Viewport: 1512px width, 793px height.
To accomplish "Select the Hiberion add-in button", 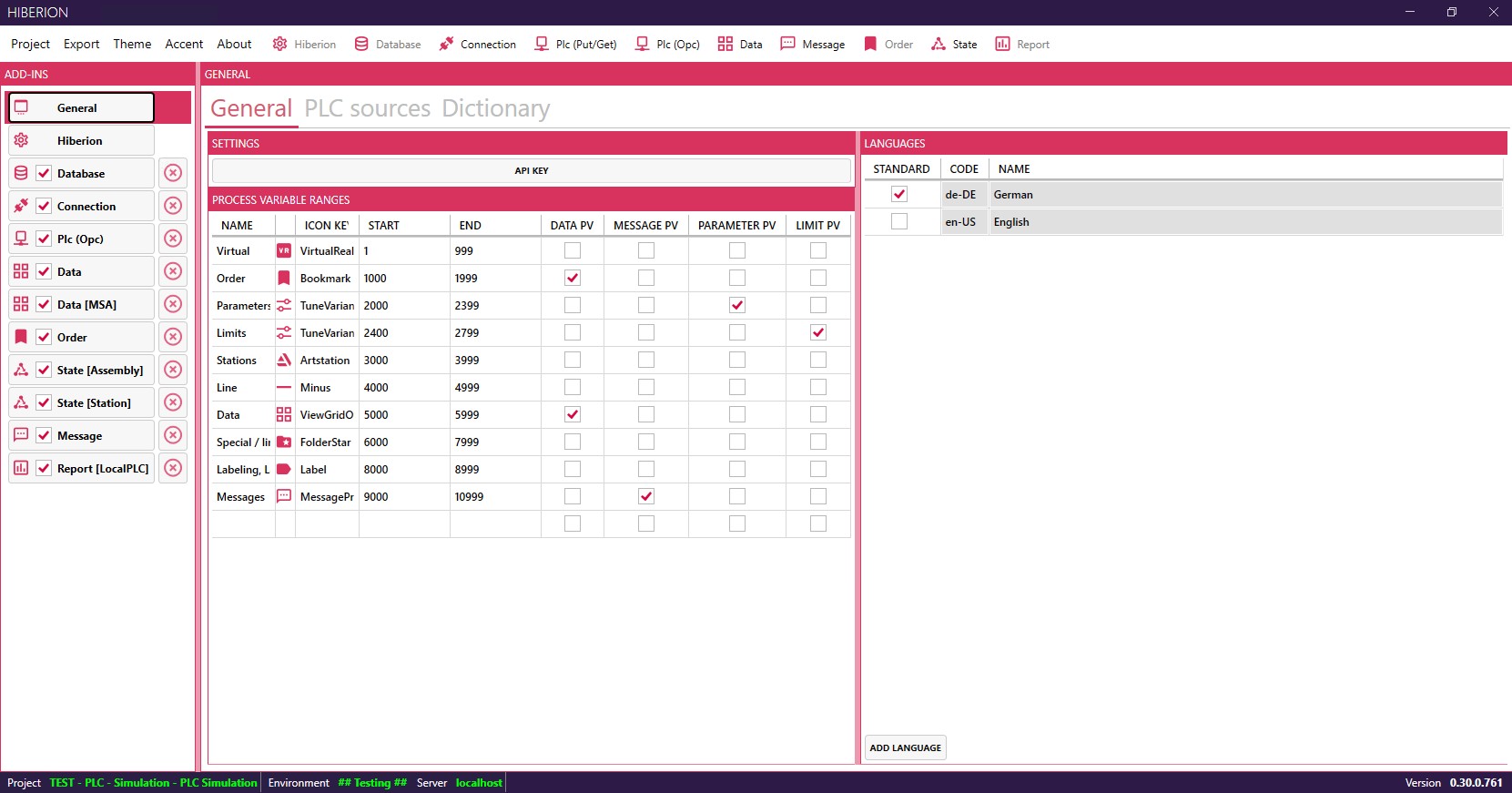I will click(x=81, y=140).
